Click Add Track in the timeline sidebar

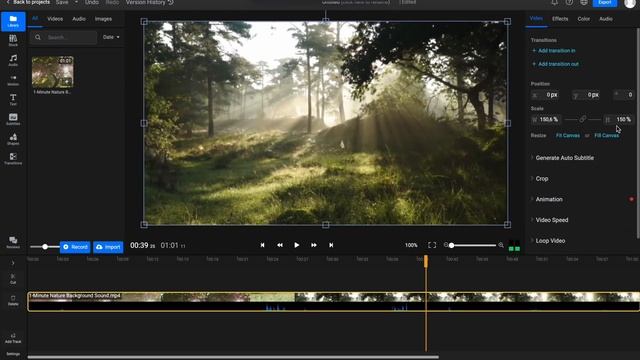tap(13, 338)
